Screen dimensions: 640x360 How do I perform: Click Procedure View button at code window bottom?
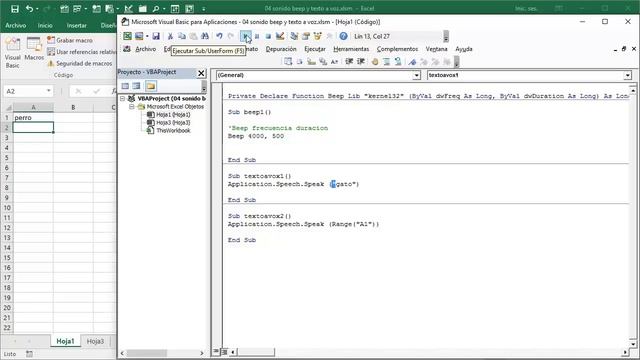(x=217, y=351)
